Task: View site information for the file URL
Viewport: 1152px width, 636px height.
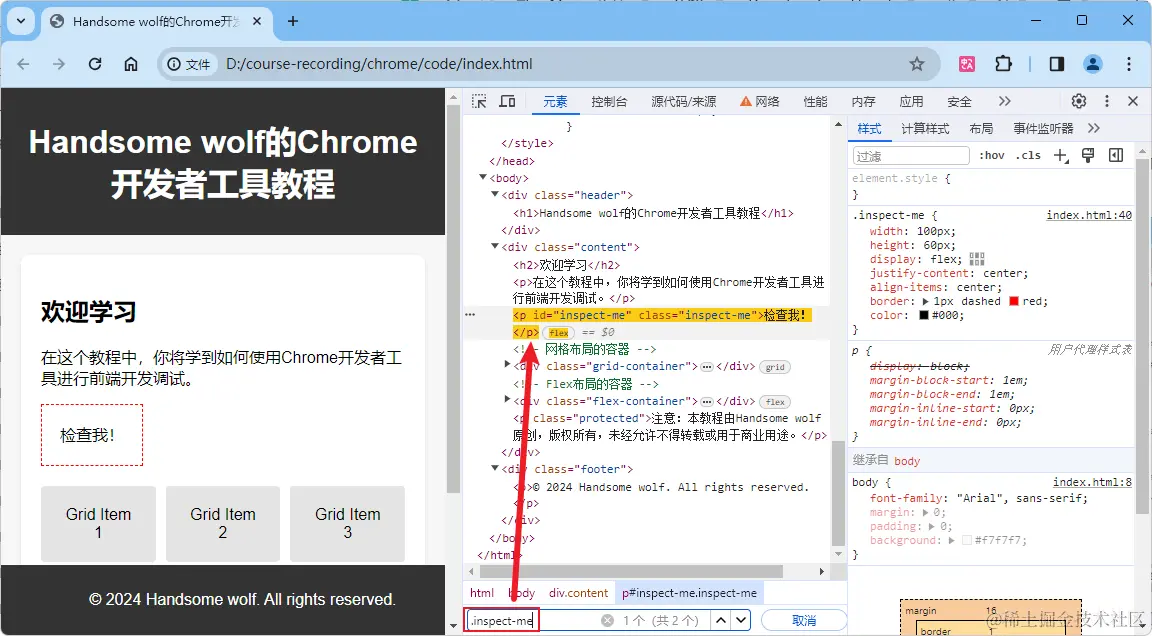Action: click(188, 64)
